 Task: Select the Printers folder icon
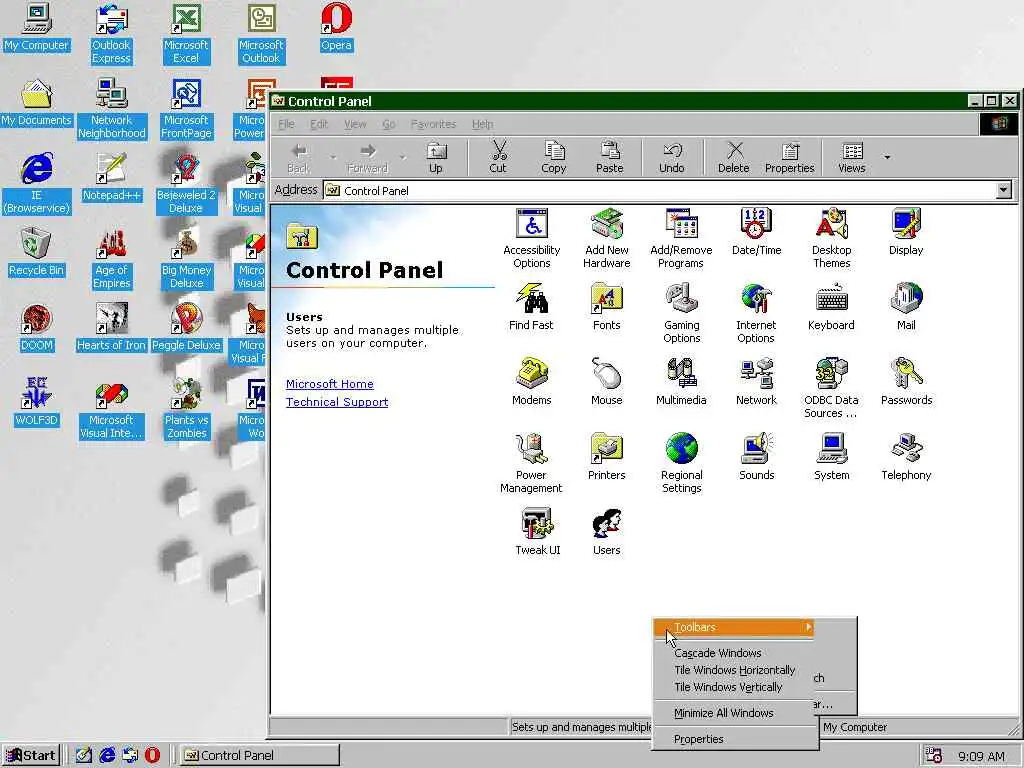pyautogui.click(x=607, y=456)
